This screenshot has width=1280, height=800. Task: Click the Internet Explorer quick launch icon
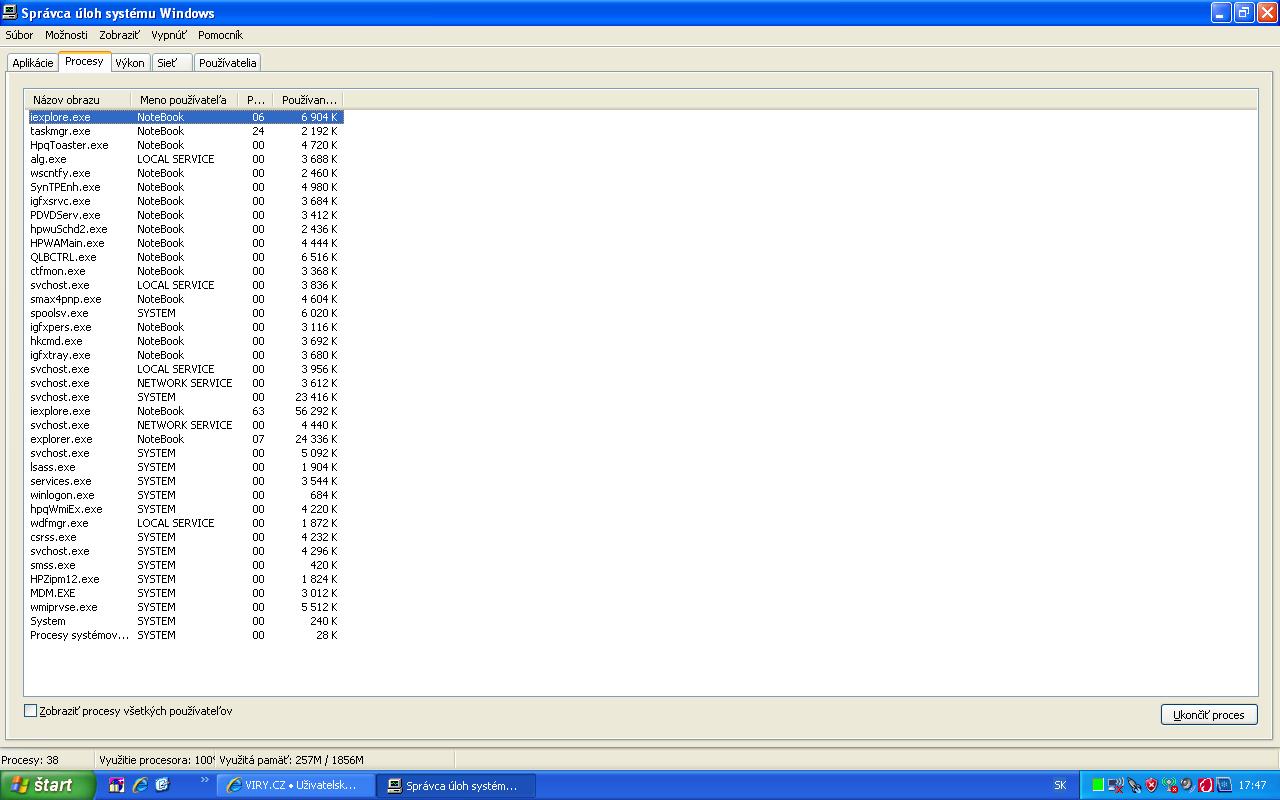(140, 785)
